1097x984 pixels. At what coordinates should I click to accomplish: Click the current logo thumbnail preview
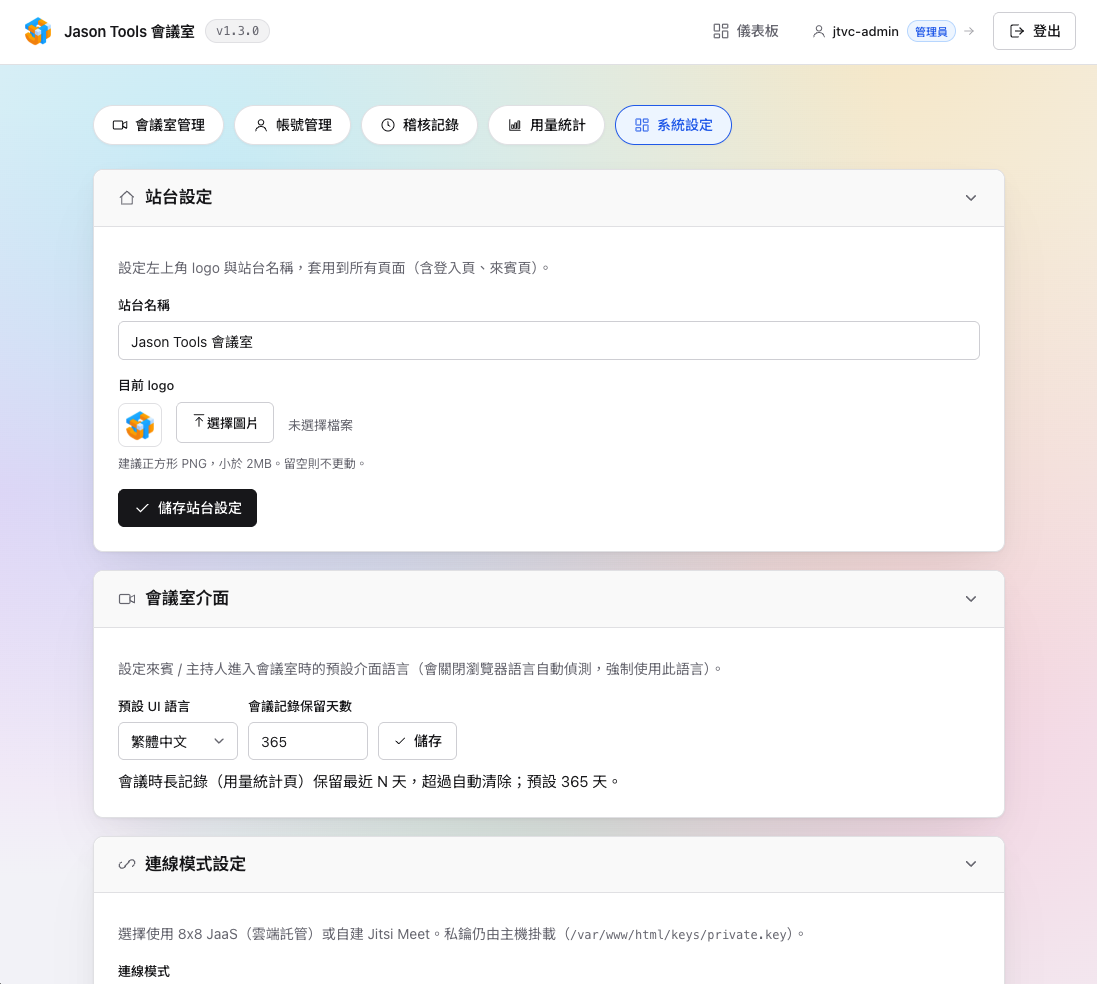(140, 425)
